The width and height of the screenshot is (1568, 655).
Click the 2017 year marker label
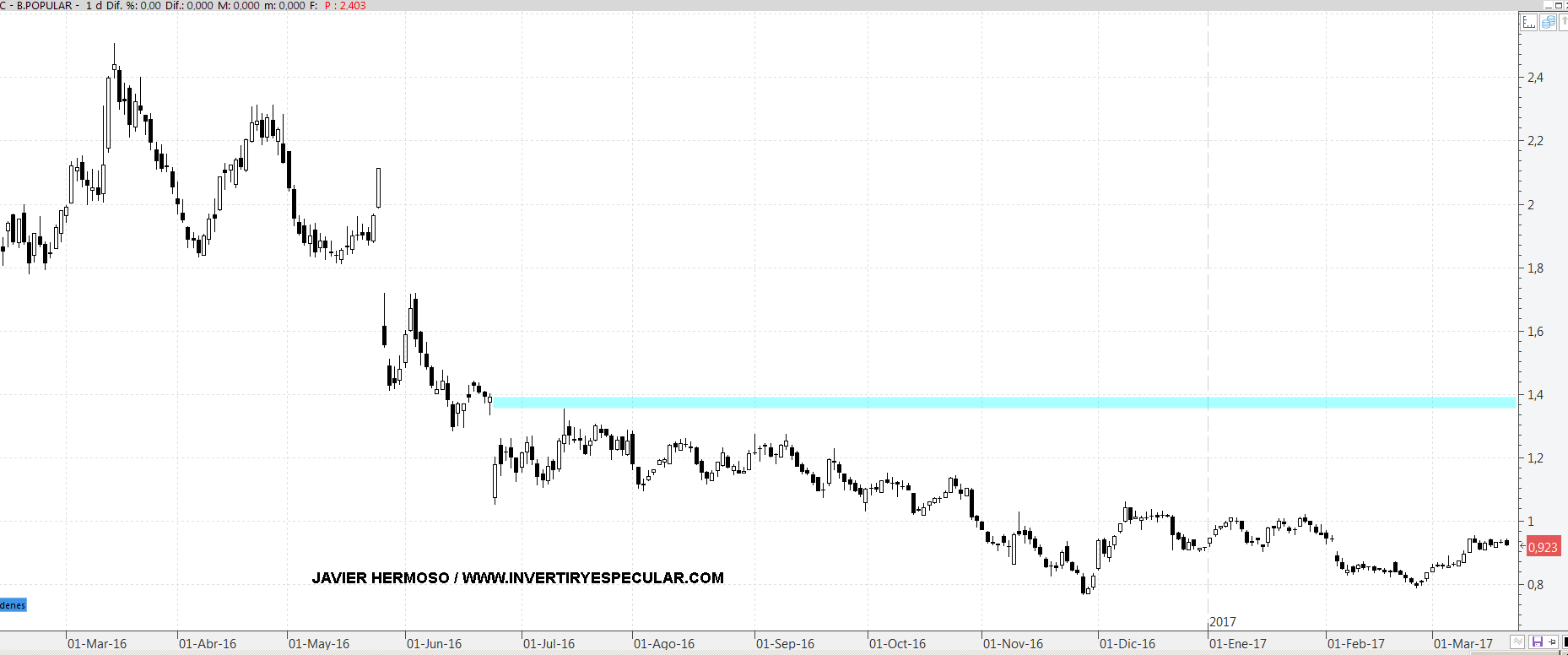coord(1223,622)
